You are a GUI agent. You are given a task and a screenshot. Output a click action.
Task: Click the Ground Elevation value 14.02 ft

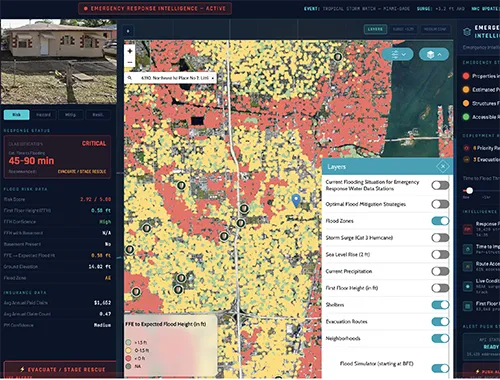[x=99, y=267]
